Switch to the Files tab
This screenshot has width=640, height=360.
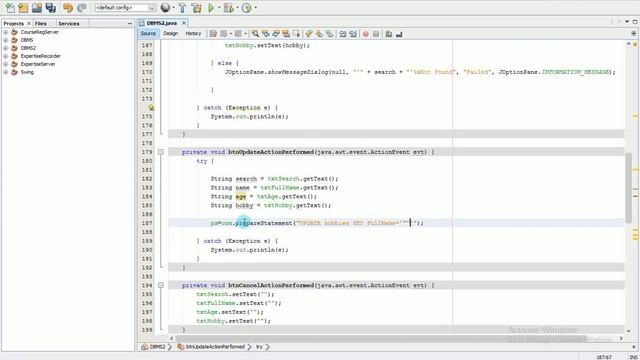click(40, 24)
